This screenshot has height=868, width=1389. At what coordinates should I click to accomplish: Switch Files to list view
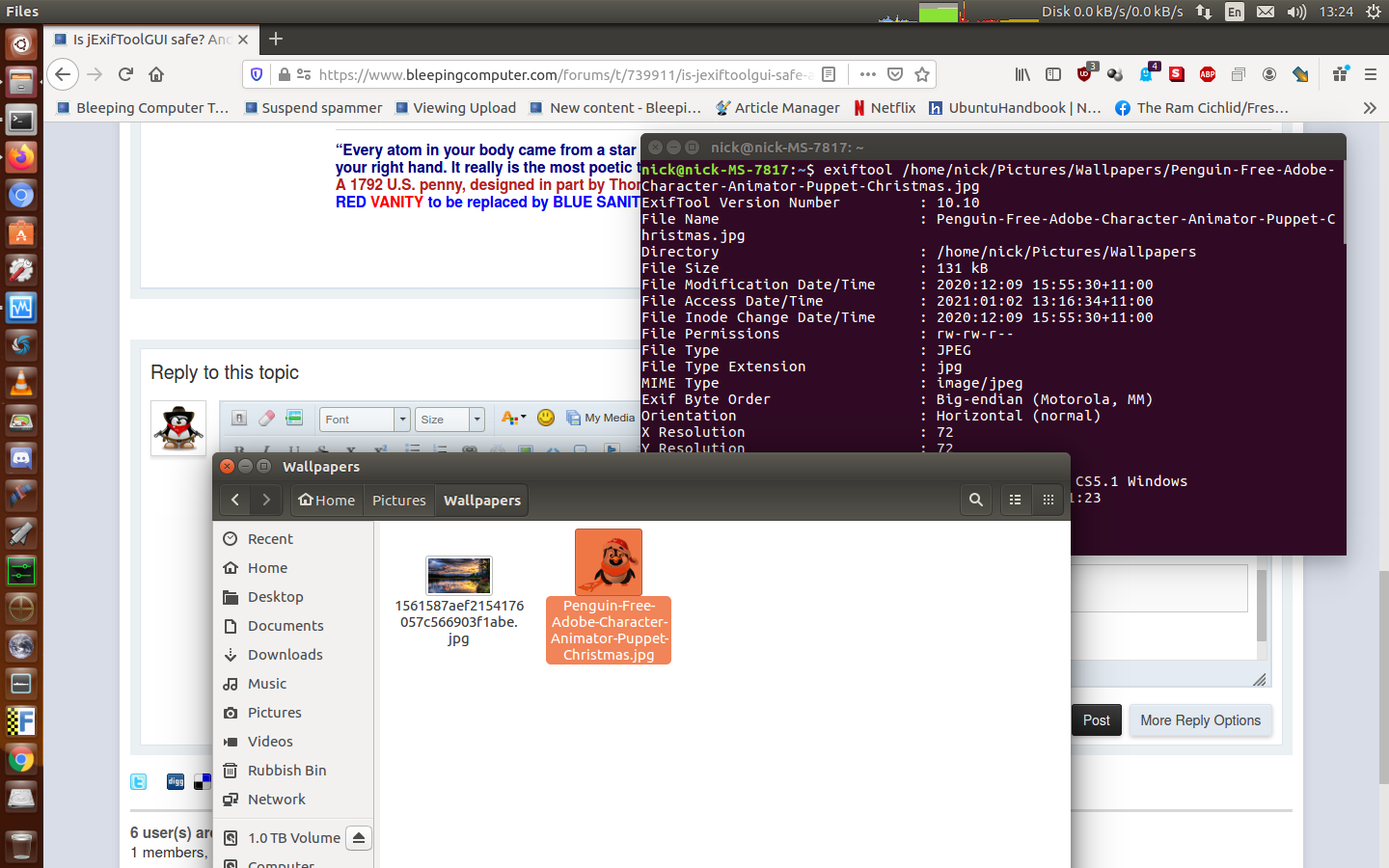[1015, 500]
